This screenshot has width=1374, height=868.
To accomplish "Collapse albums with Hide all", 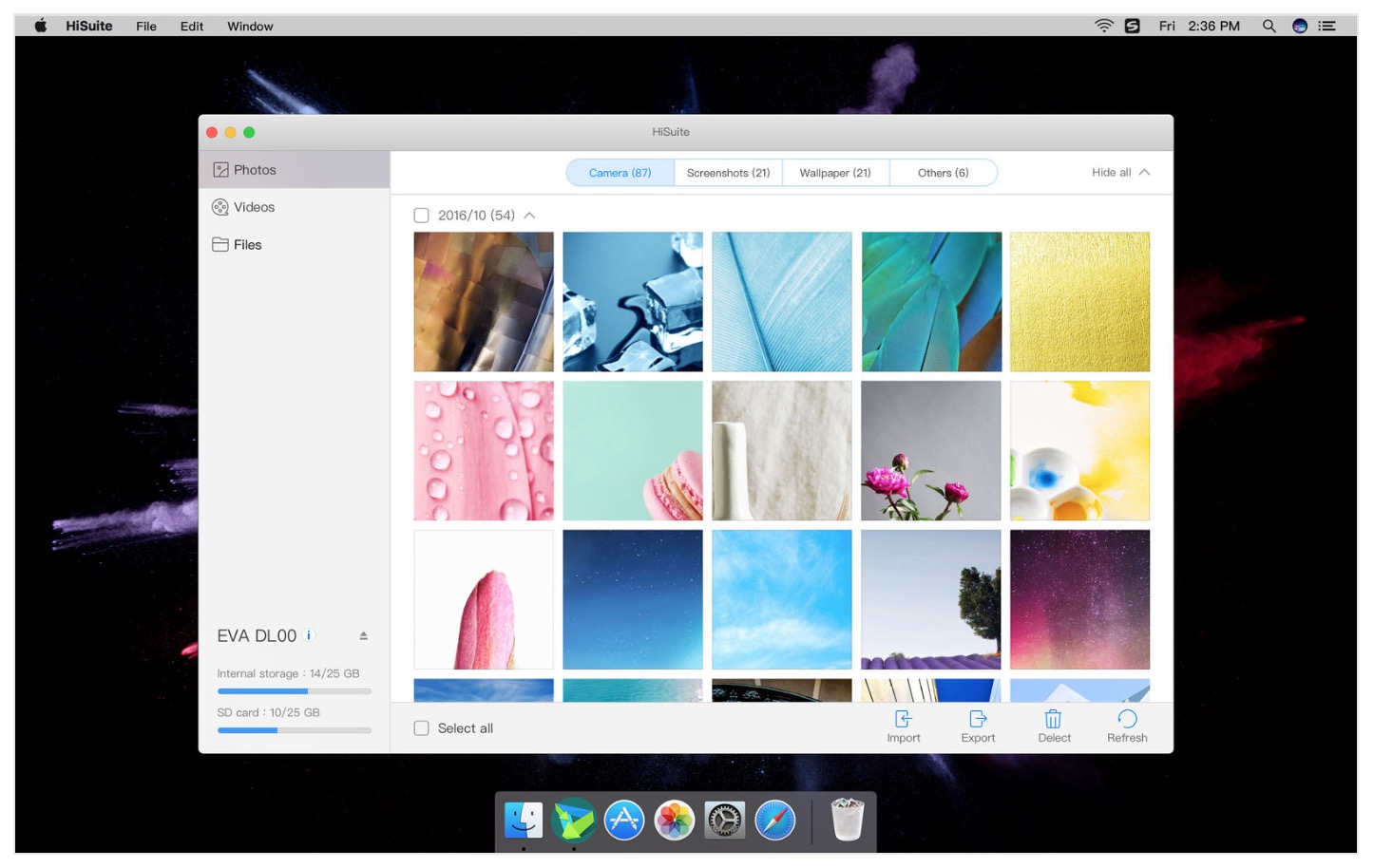I will (x=1121, y=173).
